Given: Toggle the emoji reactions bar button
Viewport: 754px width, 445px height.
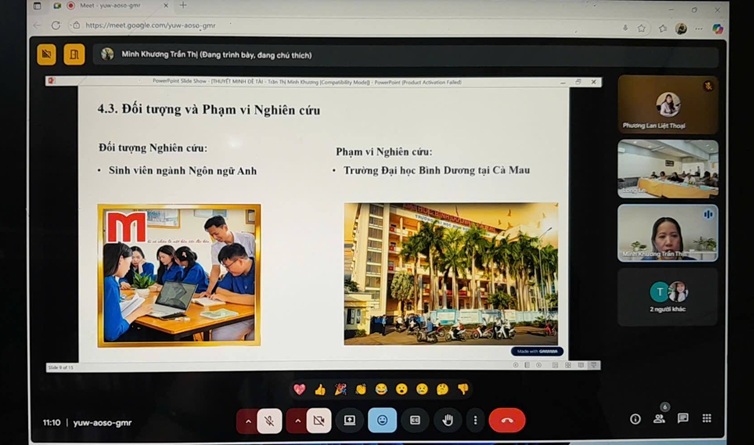Looking at the screenshot, I should [x=382, y=421].
